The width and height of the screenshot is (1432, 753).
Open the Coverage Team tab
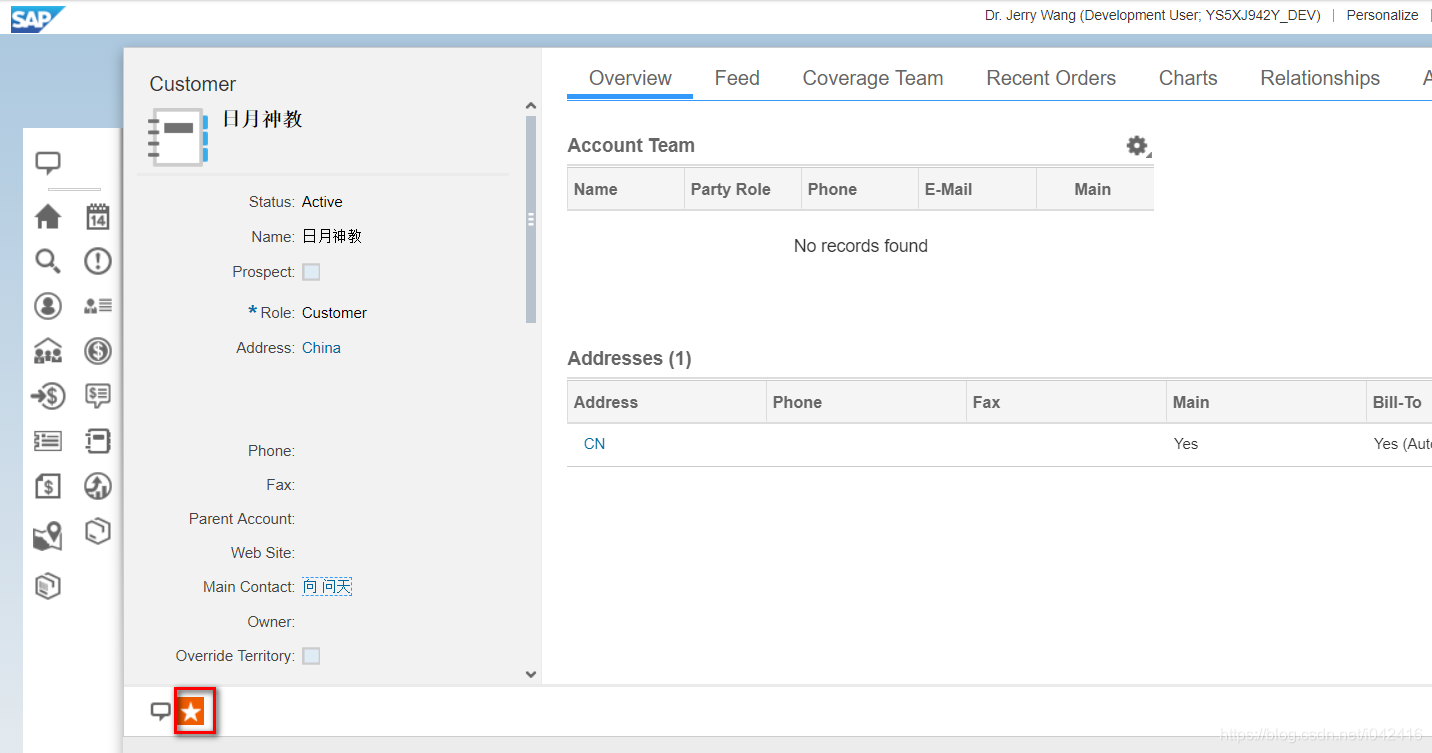(x=873, y=78)
